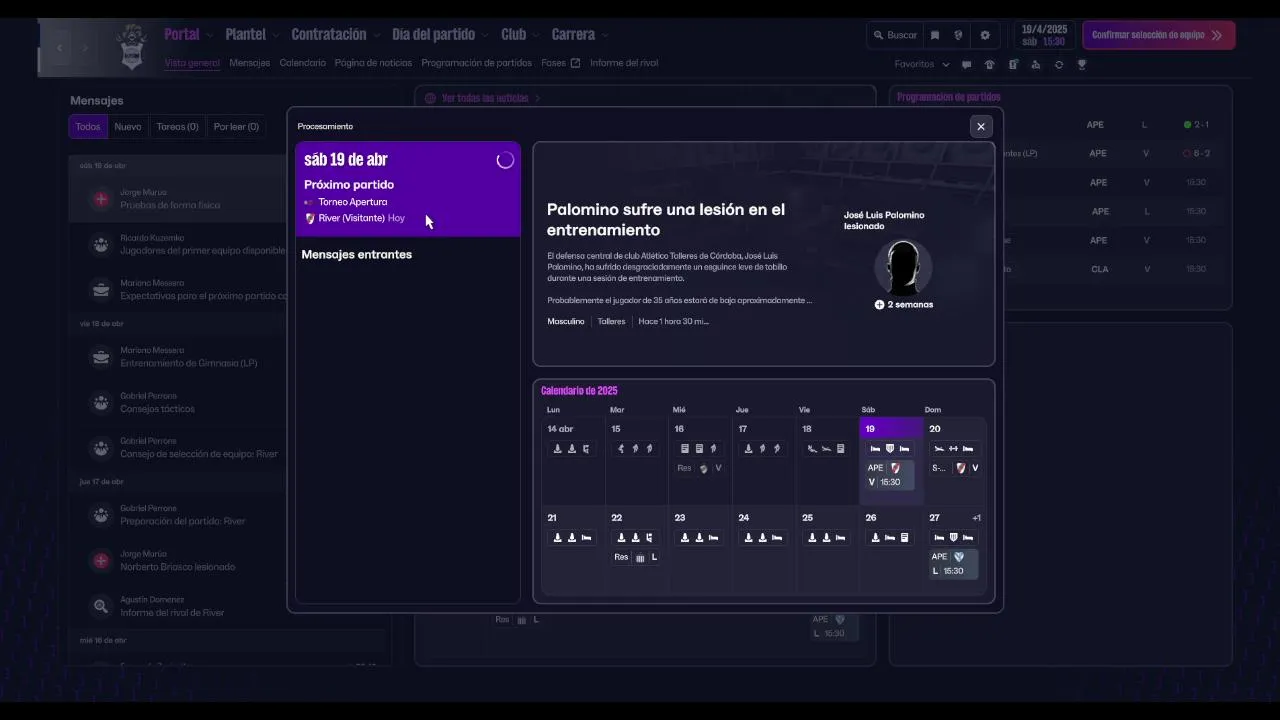Click the shield icon beside the bookmark
1280x720 pixels.
tap(958, 35)
